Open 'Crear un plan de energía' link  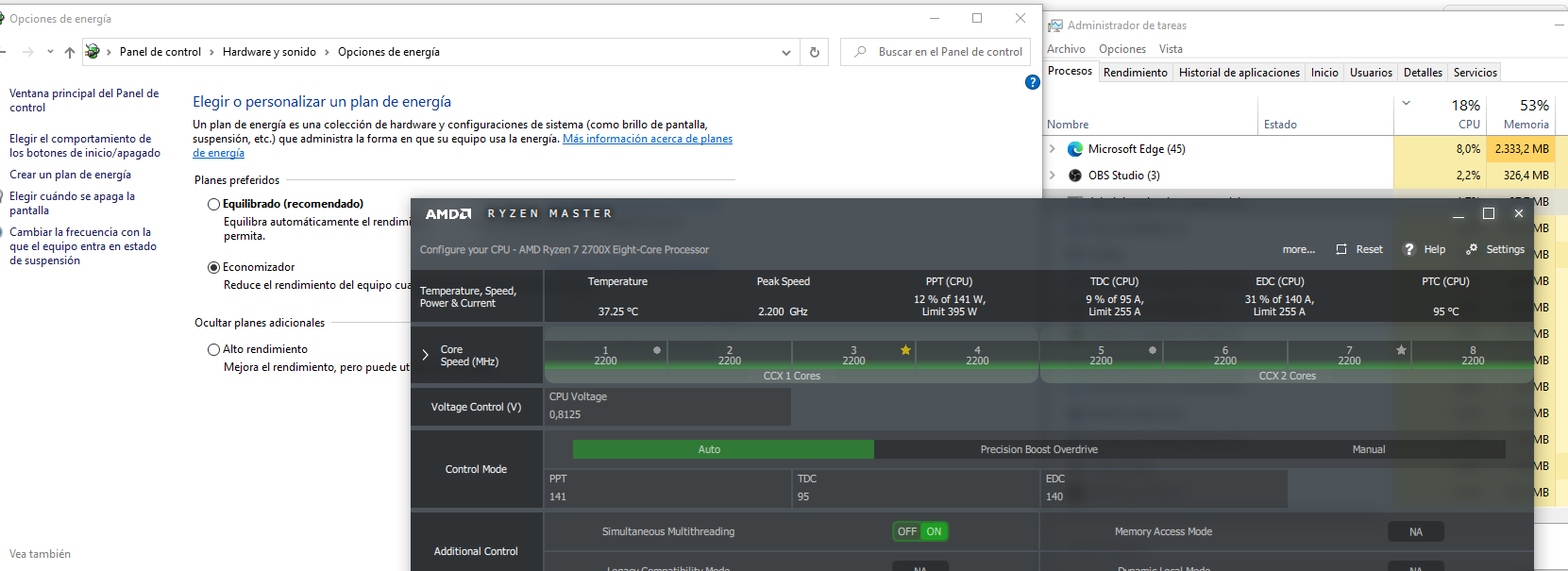[70, 175]
